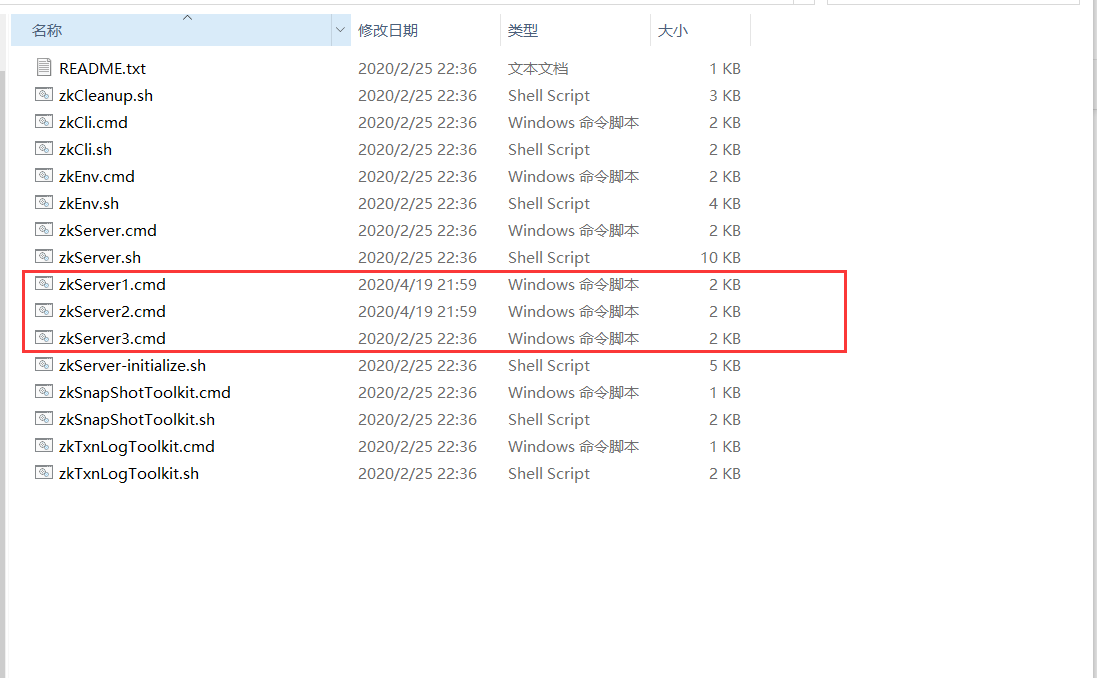Select the zkEnv.sh file name
This screenshot has height=678, width=1097.
pos(89,204)
